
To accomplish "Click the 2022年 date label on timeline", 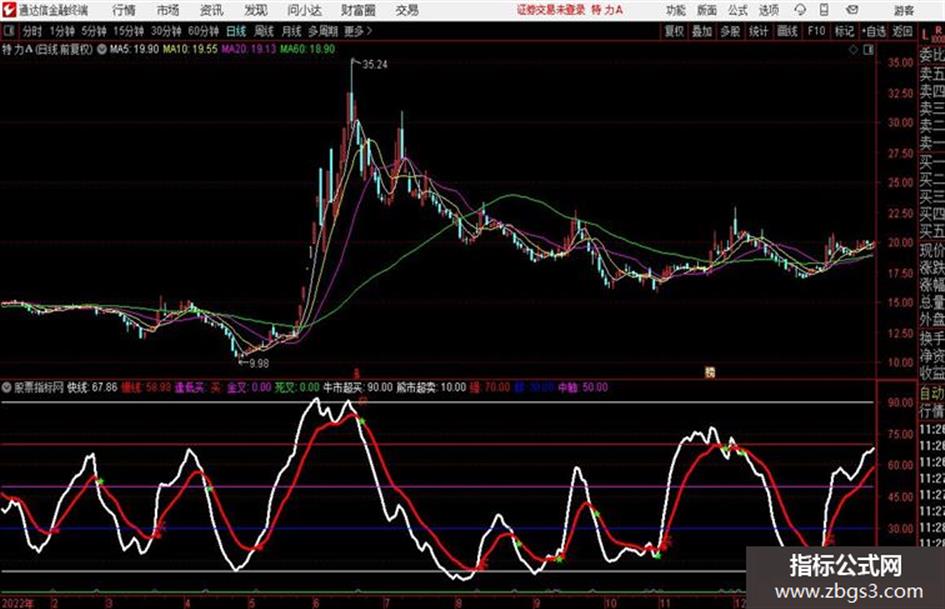I will (17, 602).
